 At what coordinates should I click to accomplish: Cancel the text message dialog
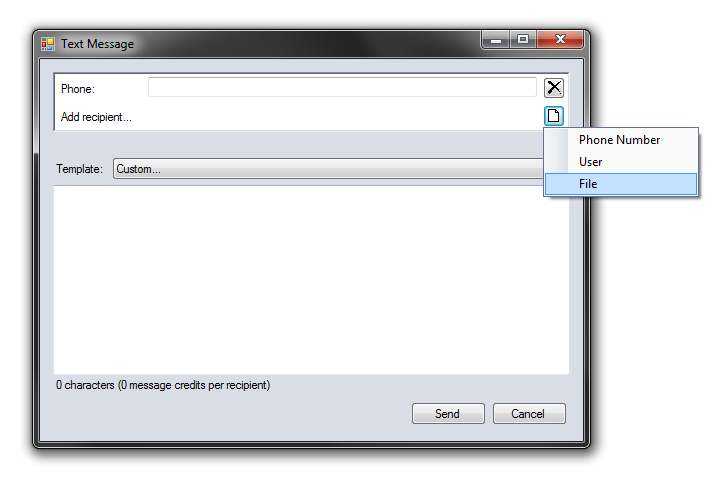coord(529,413)
